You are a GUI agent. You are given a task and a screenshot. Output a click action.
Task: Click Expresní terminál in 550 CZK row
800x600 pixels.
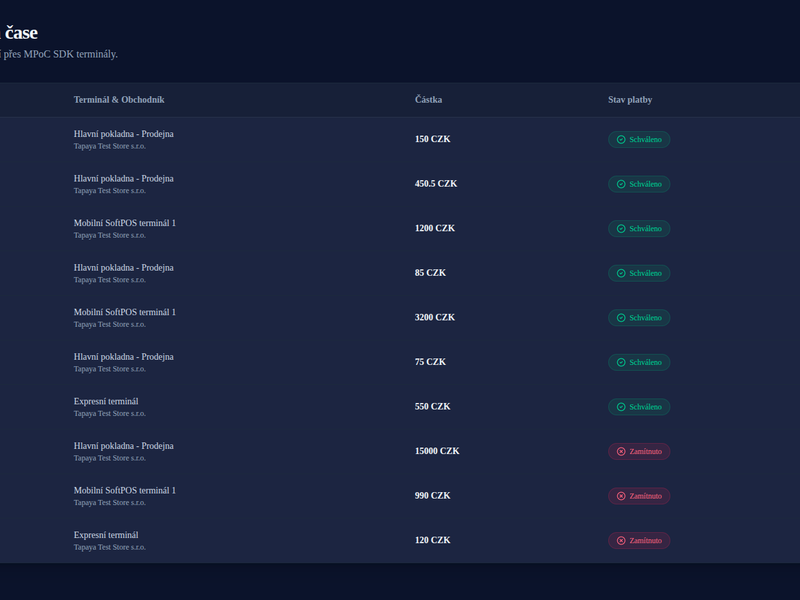[106, 401]
